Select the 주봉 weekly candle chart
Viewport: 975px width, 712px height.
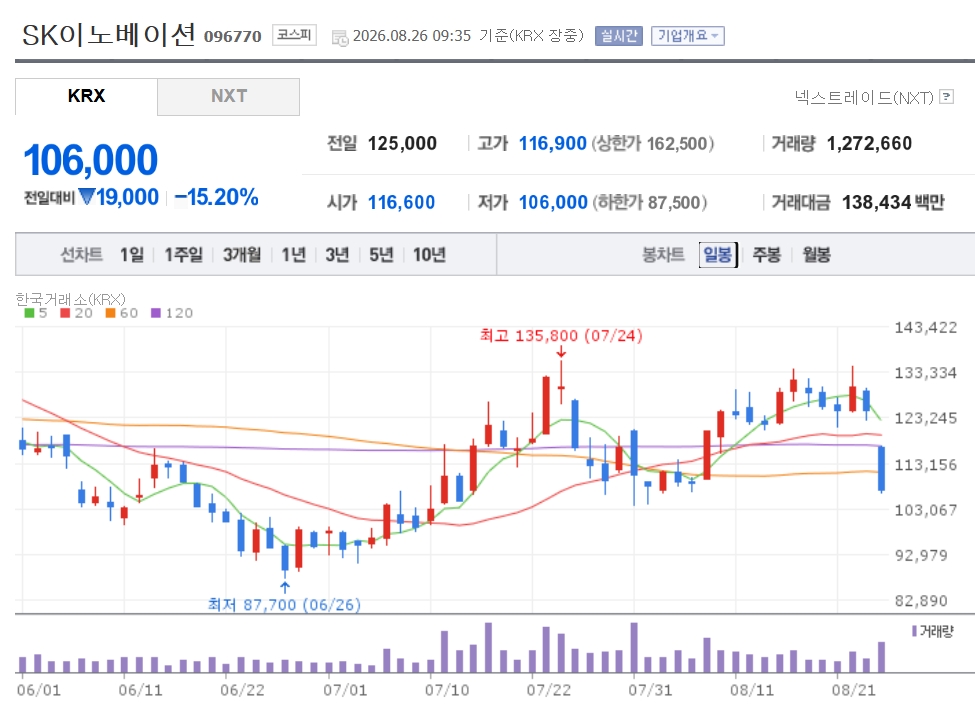[766, 254]
